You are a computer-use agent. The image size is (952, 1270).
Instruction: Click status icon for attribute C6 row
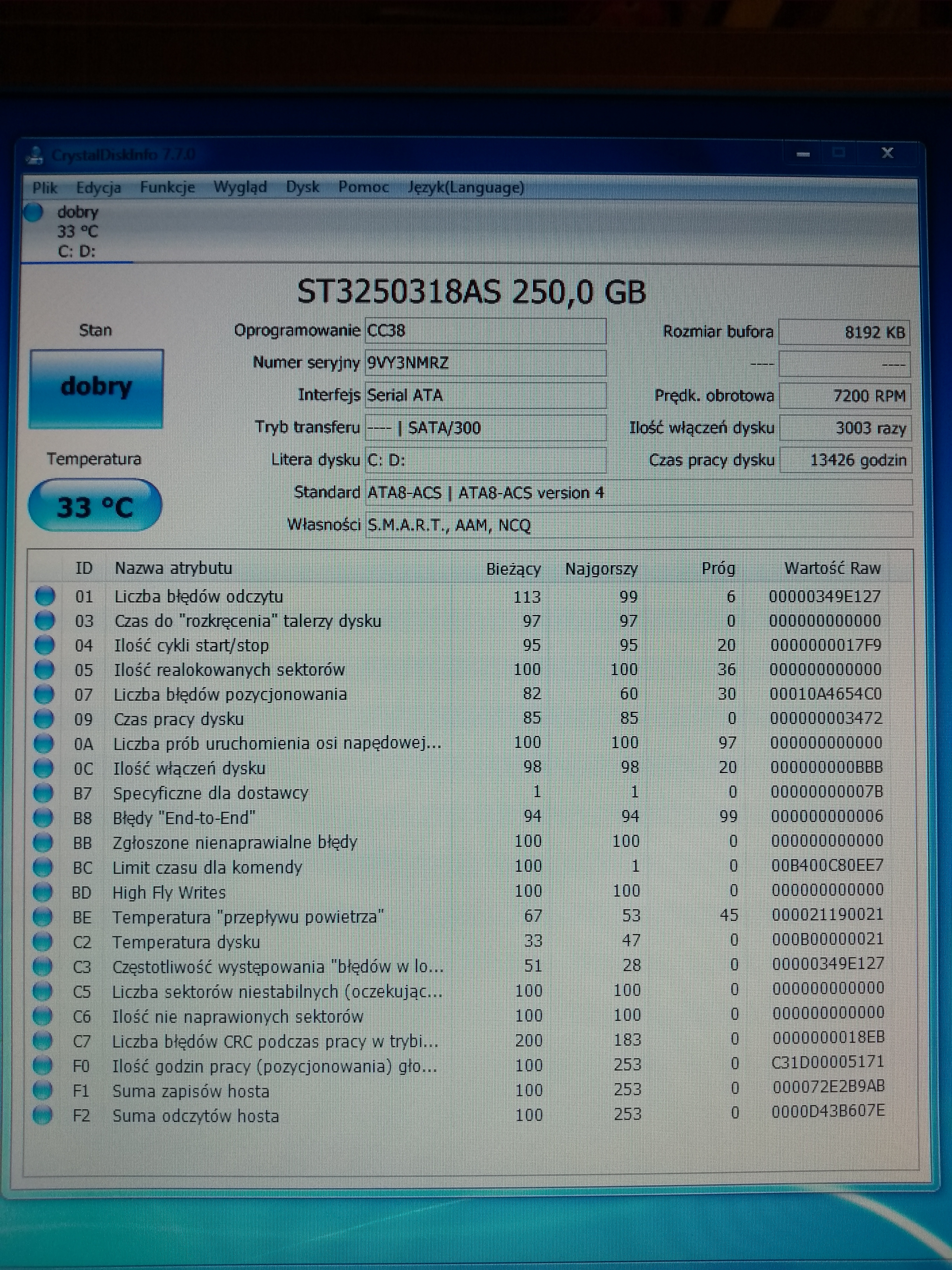tap(42, 1016)
